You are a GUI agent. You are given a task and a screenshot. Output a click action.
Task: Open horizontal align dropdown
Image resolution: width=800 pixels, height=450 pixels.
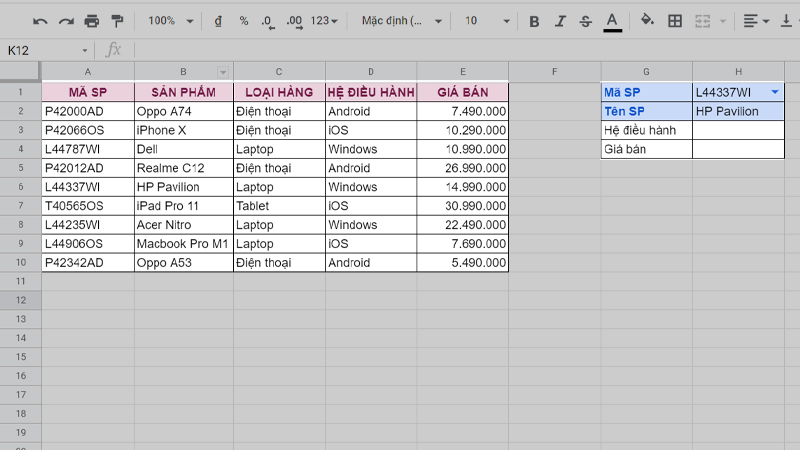point(756,21)
